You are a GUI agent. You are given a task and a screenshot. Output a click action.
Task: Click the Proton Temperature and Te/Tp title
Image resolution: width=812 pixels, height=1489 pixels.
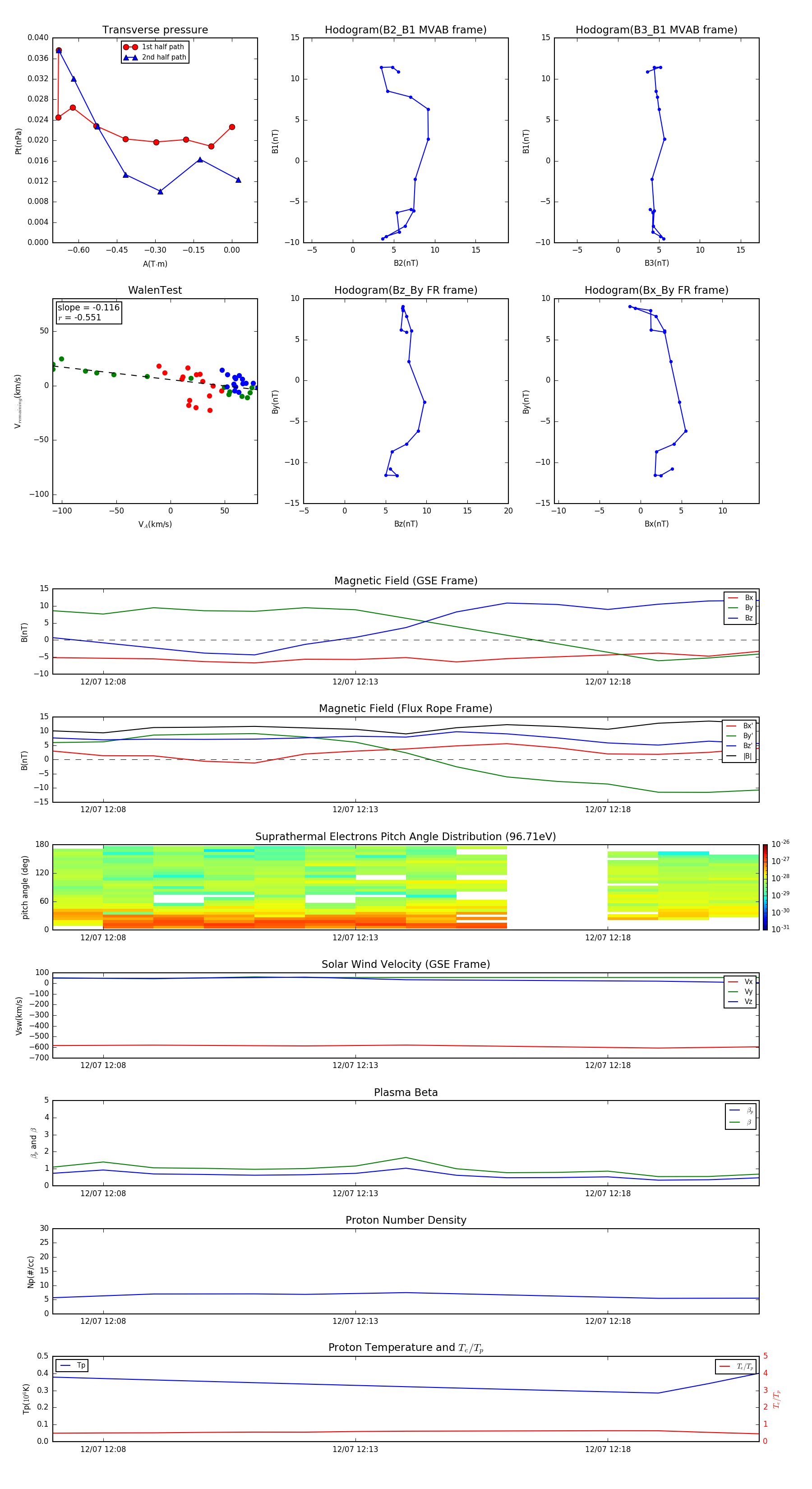coord(406,1348)
